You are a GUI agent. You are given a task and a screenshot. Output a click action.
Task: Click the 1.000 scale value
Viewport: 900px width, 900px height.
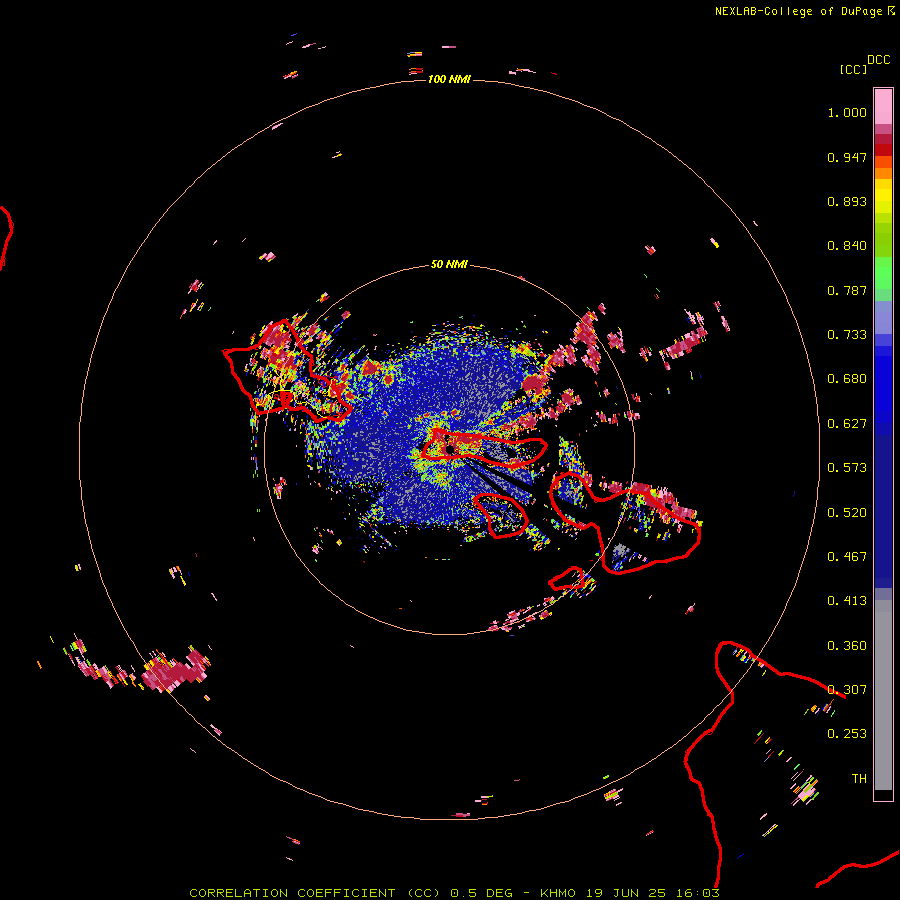coord(847,112)
